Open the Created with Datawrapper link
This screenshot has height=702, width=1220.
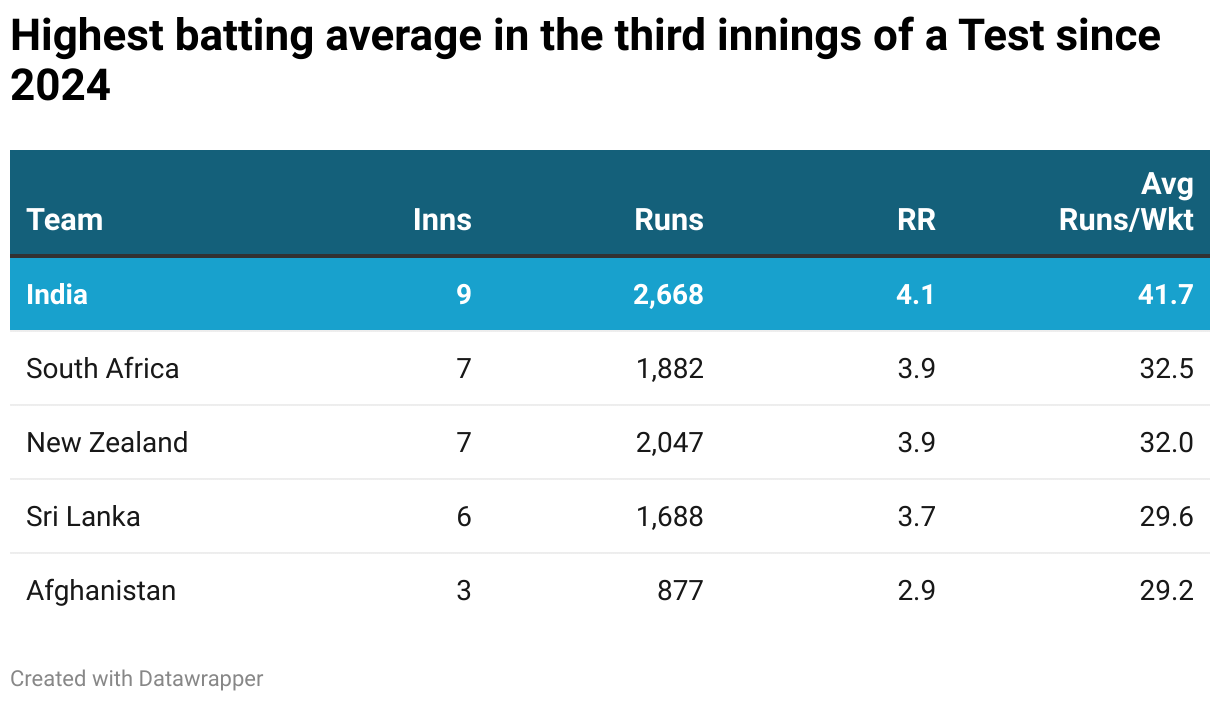point(137,678)
